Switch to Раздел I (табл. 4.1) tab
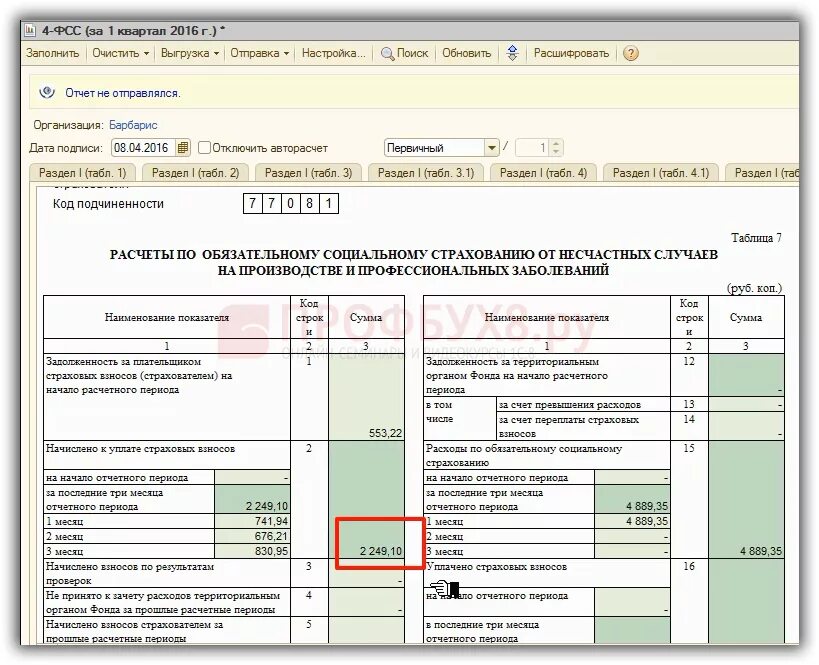The height and width of the screenshot is (665, 819). [661, 173]
